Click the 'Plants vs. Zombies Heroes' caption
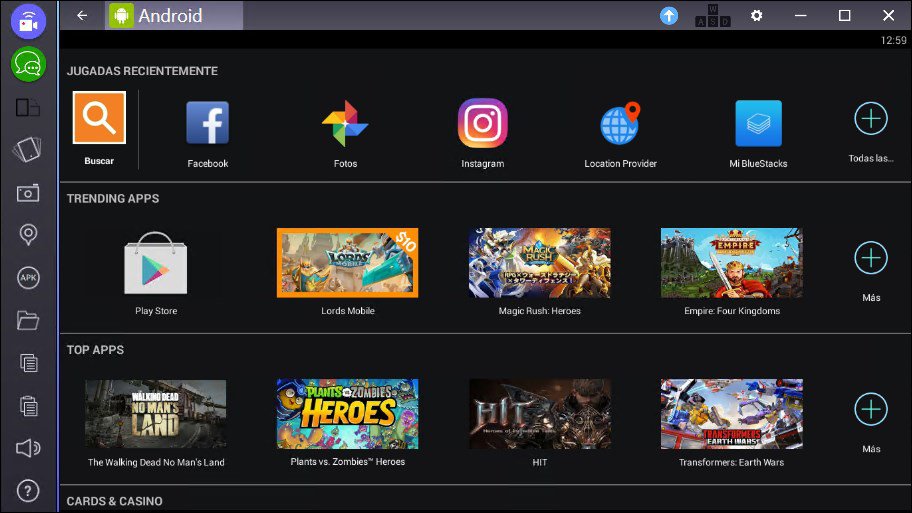 (348, 462)
